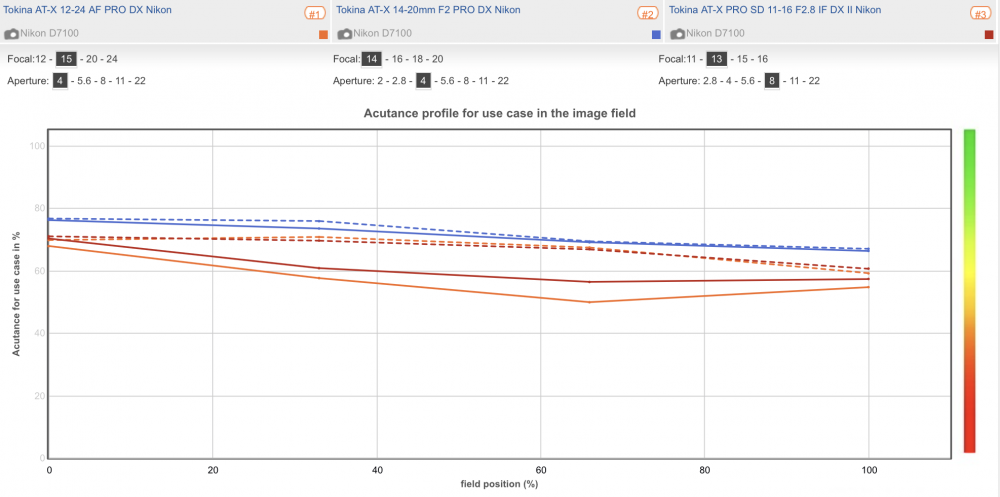Image resolution: width=1000 pixels, height=497 pixels.
Task: Select aperture 4 for the Tokina 14-20mm lens
Action: (x=422, y=81)
